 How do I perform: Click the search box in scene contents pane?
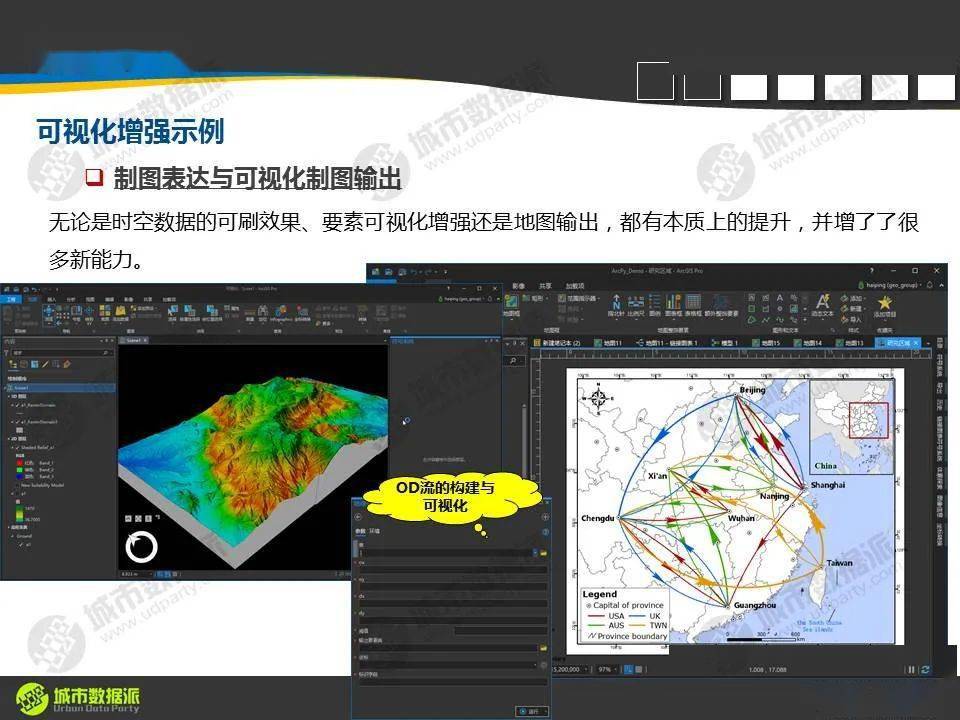point(61,353)
